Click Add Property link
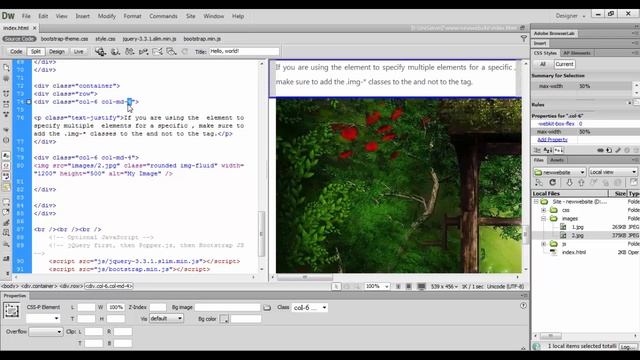The height and width of the screenshot is (360, 640). click(552, 140)
